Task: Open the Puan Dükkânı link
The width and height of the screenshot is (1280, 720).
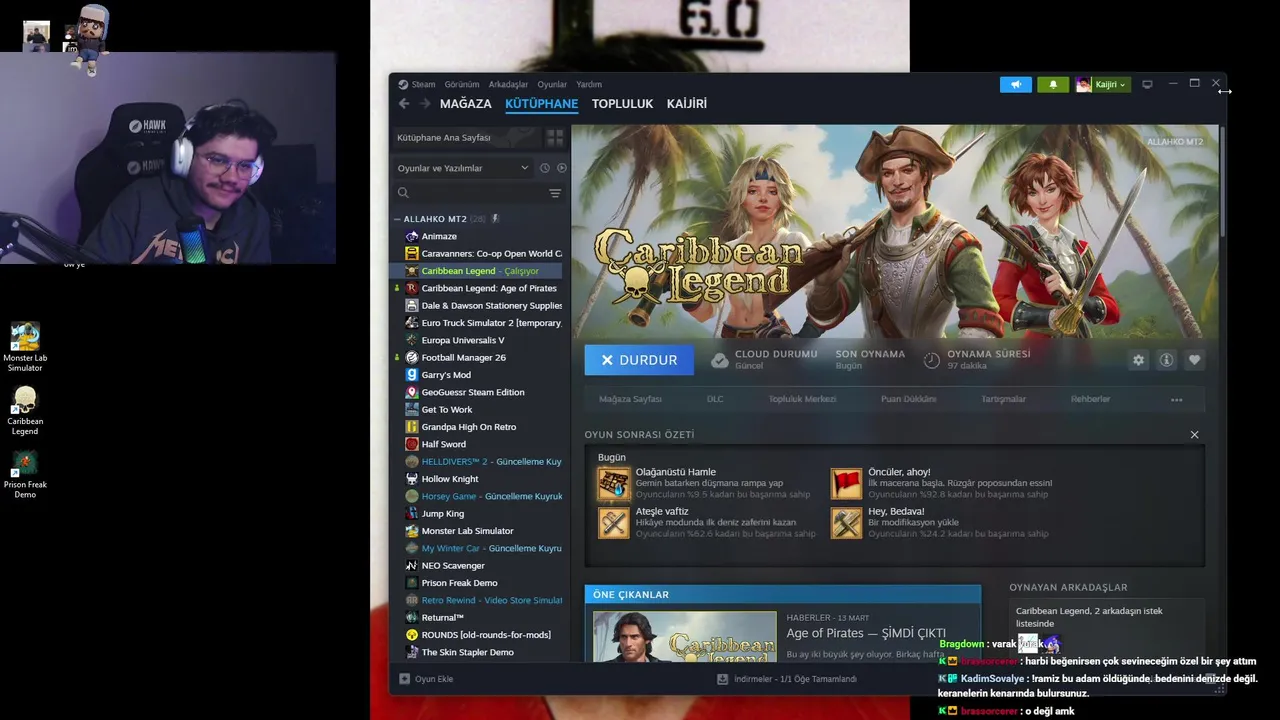Action: pos(908,399)
